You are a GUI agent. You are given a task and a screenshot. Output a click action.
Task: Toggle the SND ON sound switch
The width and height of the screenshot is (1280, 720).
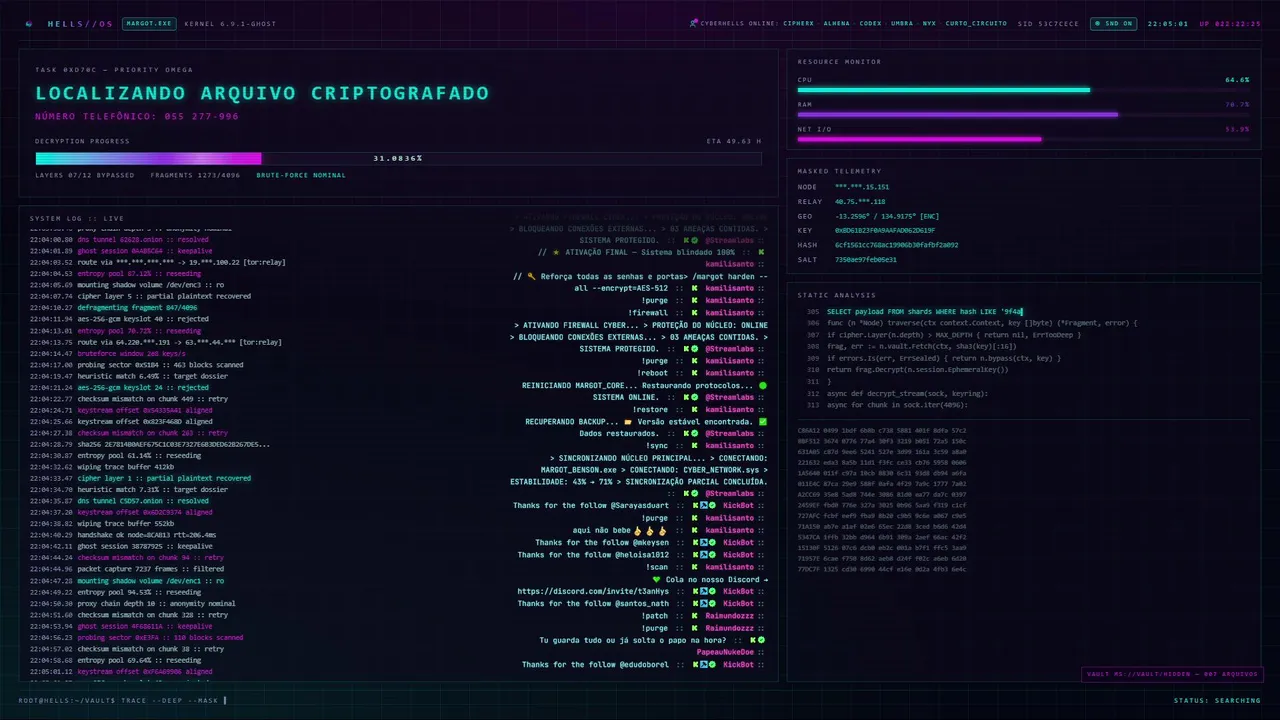(1113, 23)
